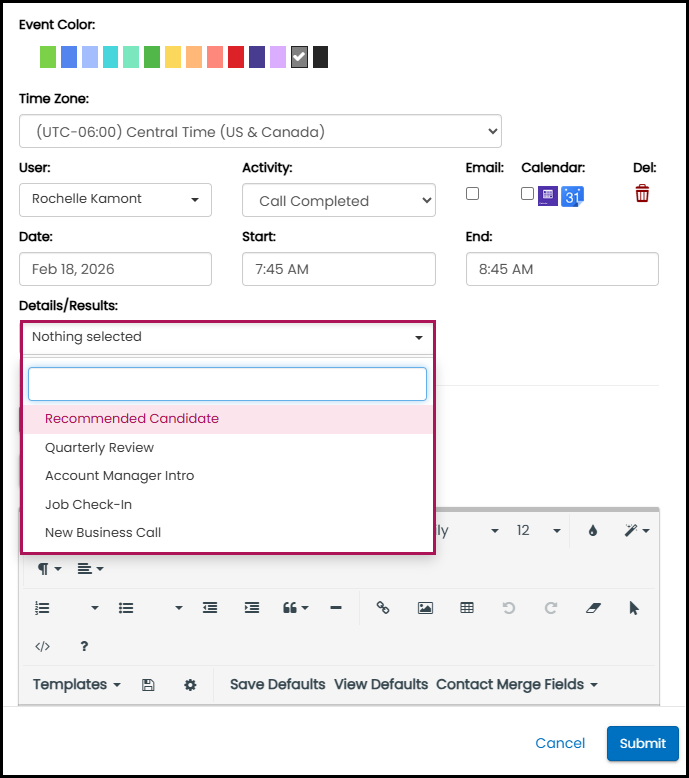Insert an unordered bullet list
The height and width of the screenshot is (778, 689).
(x=126, y=608)
